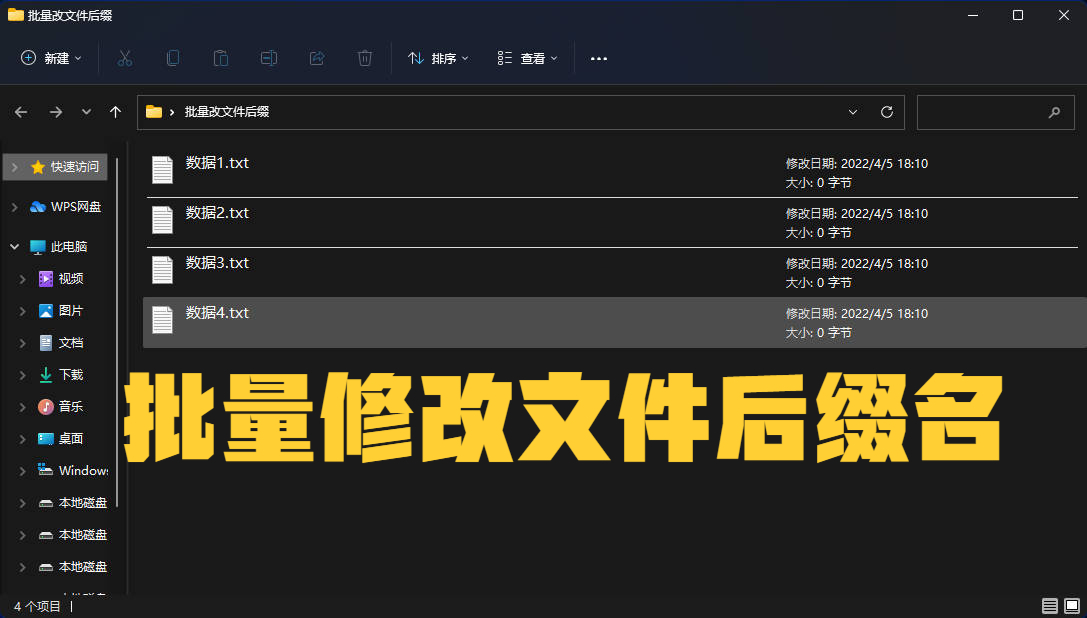Rename the selected file using rename icon
1087x618 pixels.
(x=268, y=58)
